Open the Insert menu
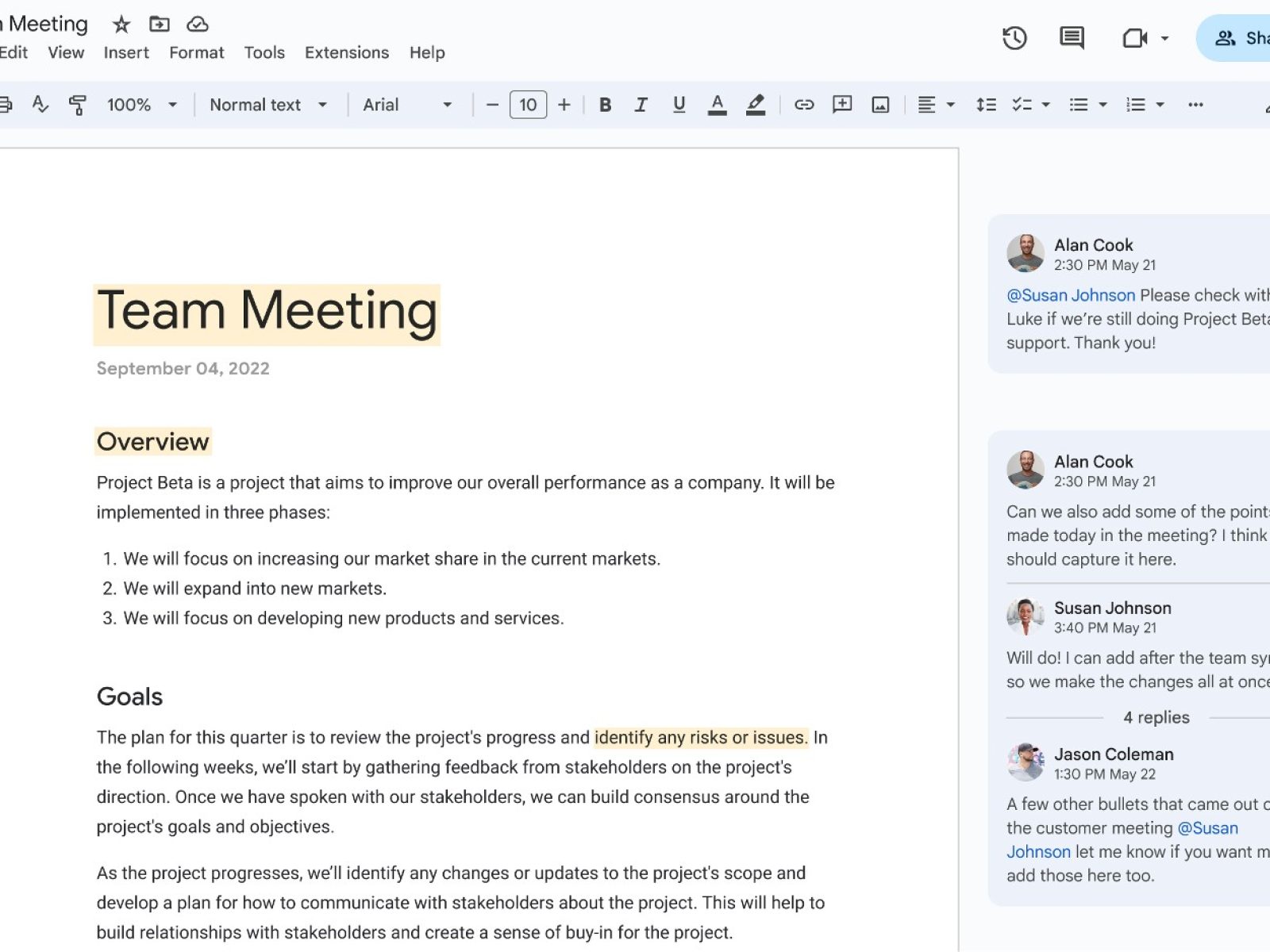Image resolution: width=1270 pixels, height=952 pixels. pos(126,52)
